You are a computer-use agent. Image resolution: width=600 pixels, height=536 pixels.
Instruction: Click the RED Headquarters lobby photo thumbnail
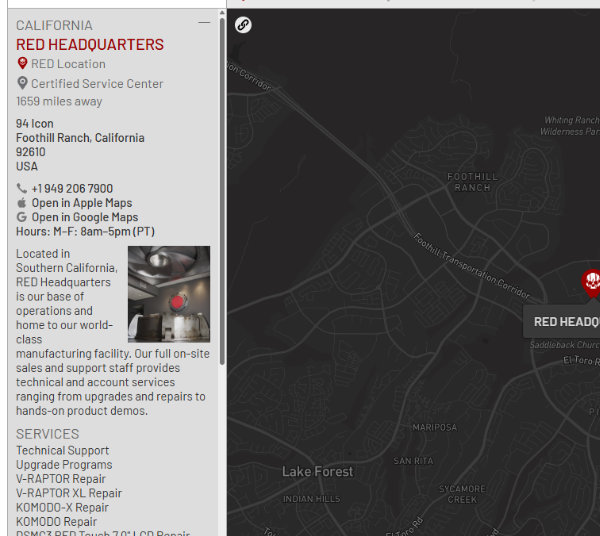[x=169, y=294]
